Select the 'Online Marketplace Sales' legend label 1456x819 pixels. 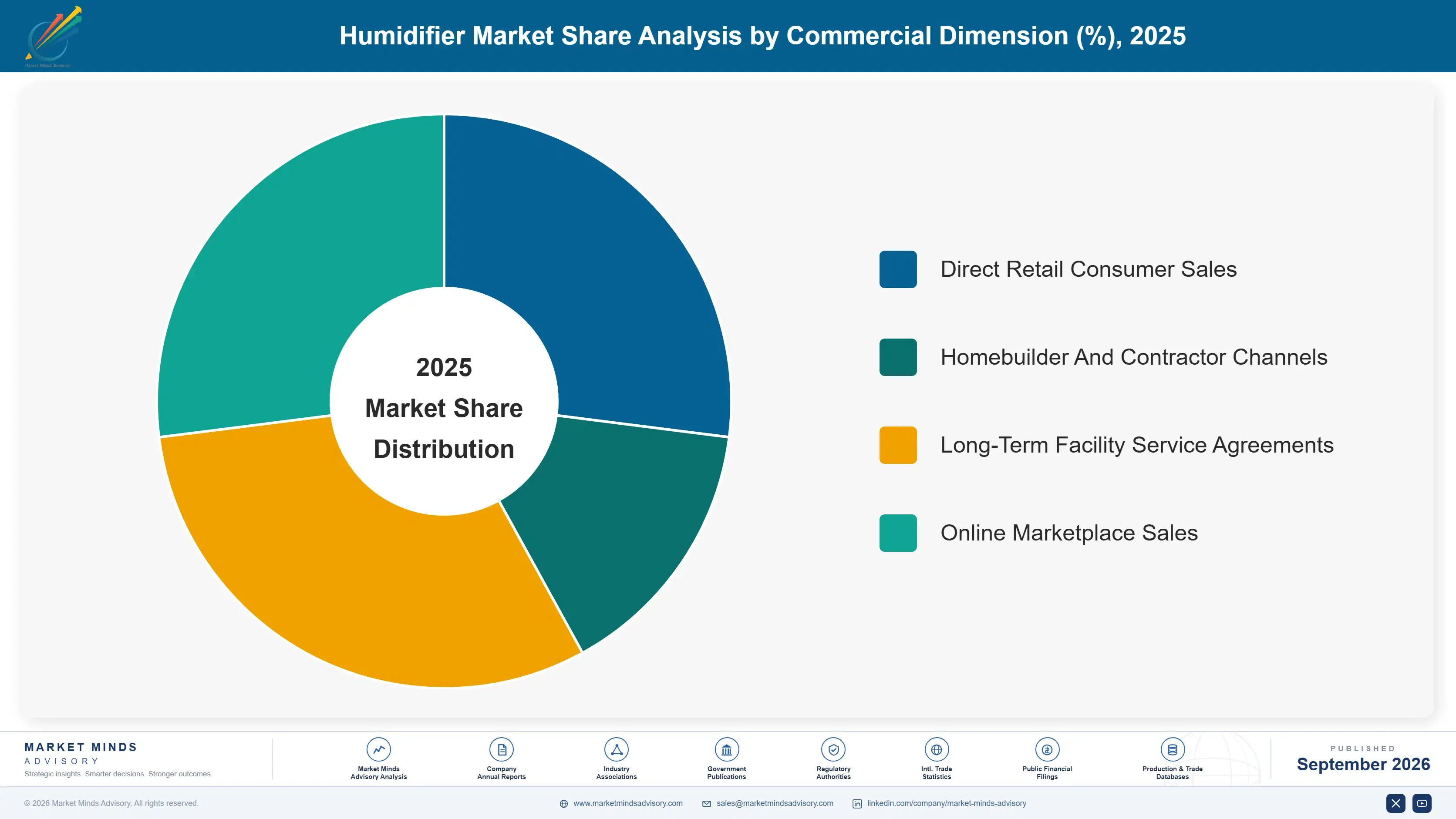coord(1069,533)
